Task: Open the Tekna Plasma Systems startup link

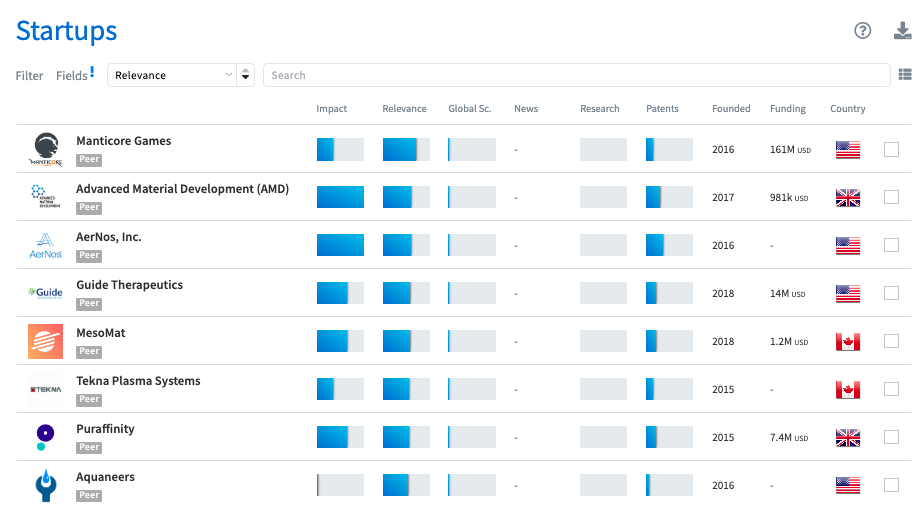Action: click(138, 381)
